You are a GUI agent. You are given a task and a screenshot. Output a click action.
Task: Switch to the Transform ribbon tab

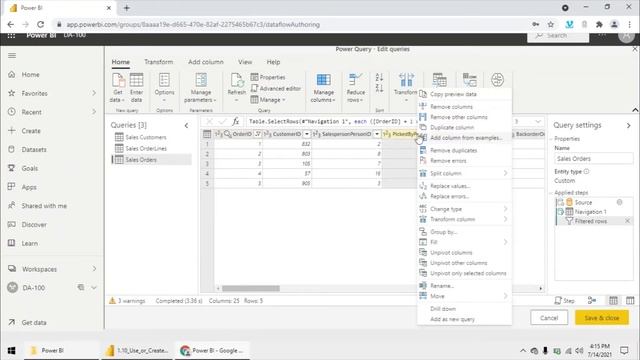158,62
